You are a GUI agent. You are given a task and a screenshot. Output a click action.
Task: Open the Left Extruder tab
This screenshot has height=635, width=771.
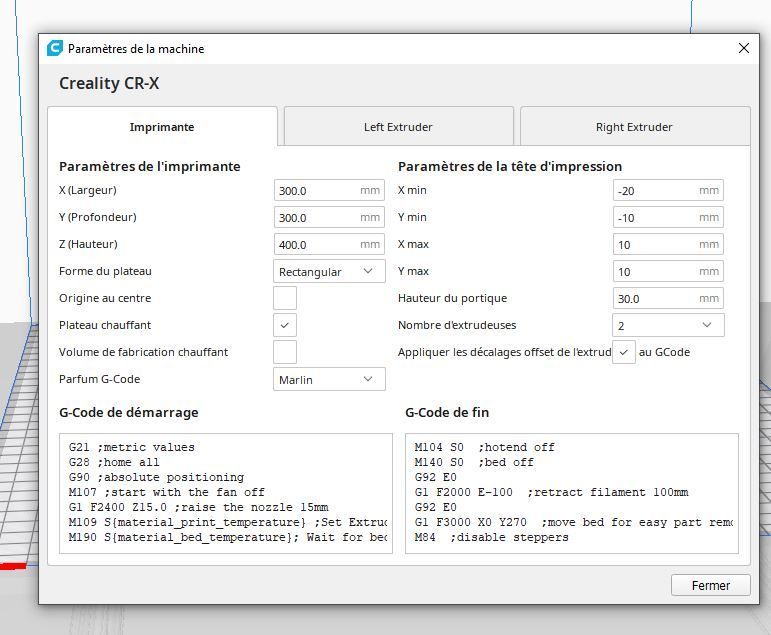tap(398, 127)
